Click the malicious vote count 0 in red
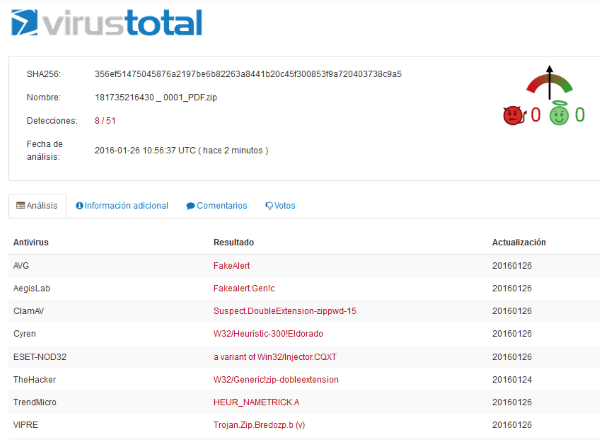Screen dimensions: 600x440 tap(535, 115)
